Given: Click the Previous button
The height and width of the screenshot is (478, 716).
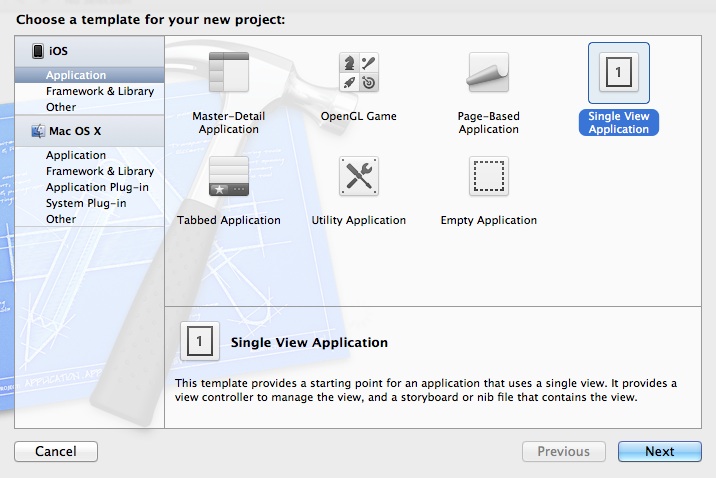Looking at the screenshot, I should pos(563,452).
